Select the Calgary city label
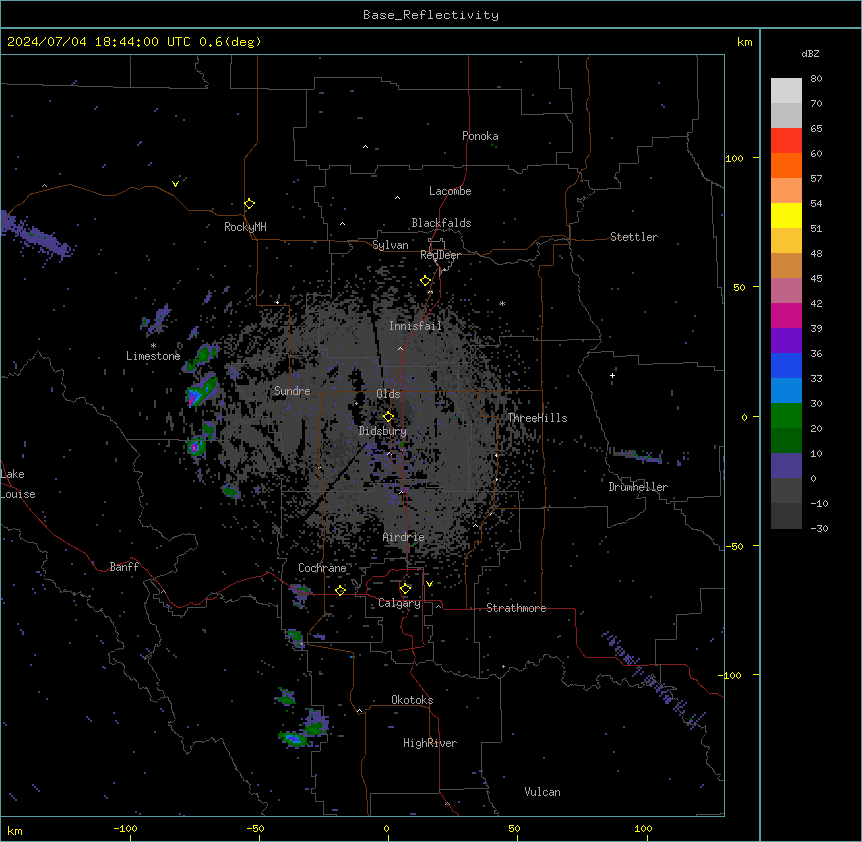The image size is (862, 842). coord(399,603)
